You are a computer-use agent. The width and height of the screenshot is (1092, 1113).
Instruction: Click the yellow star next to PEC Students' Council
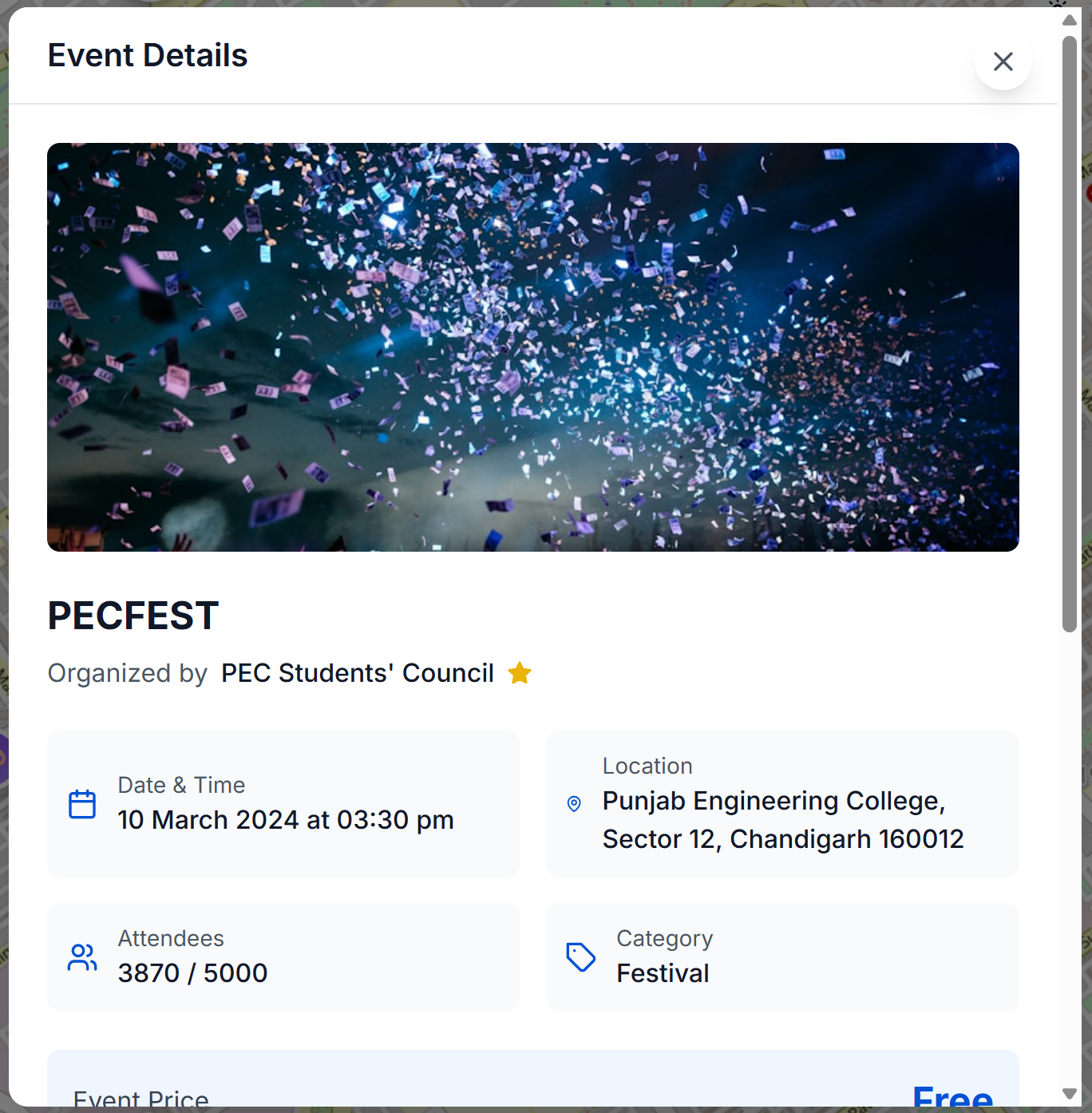click(520, 673)
